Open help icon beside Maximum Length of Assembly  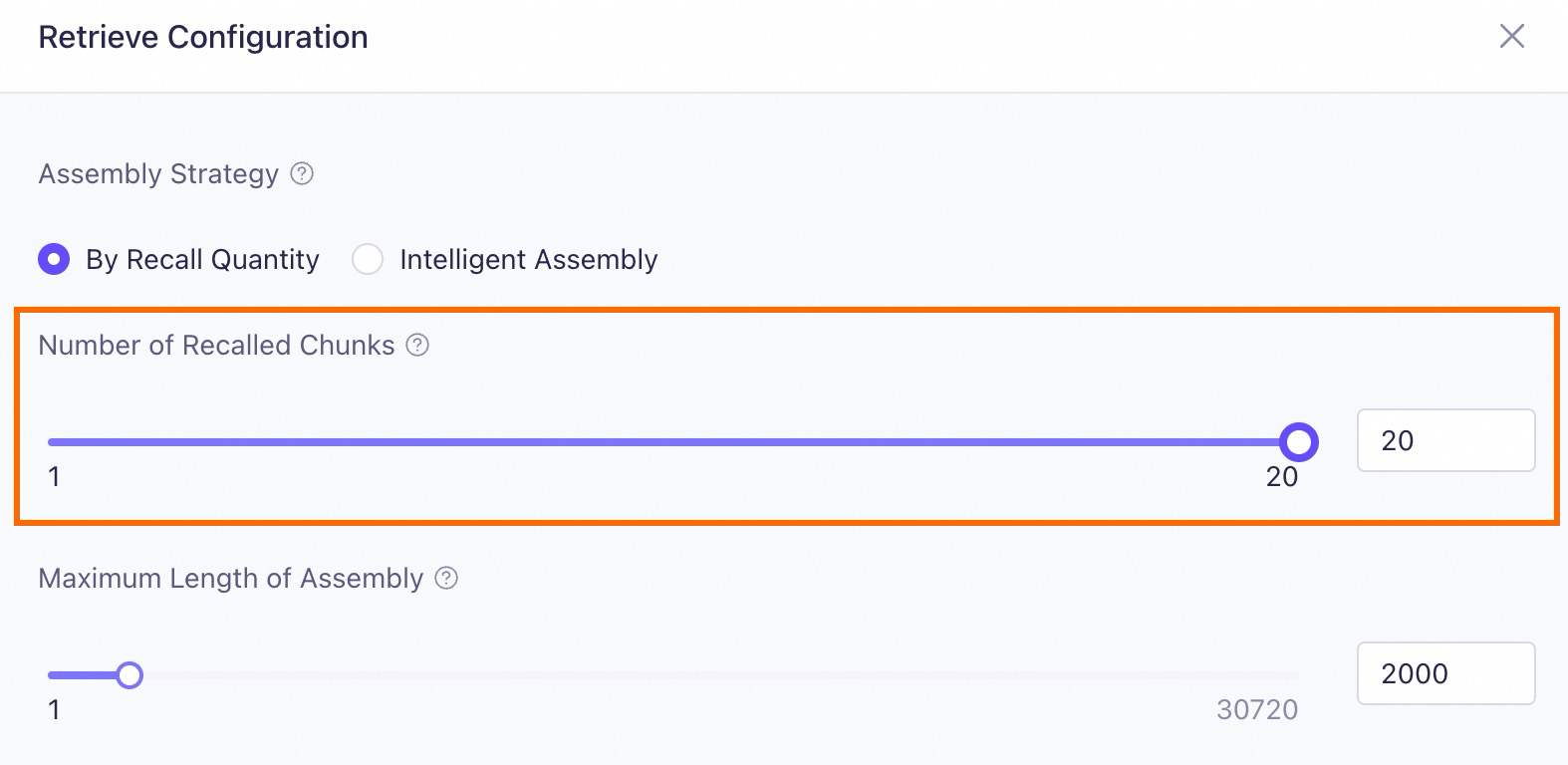tap(447, 578)
